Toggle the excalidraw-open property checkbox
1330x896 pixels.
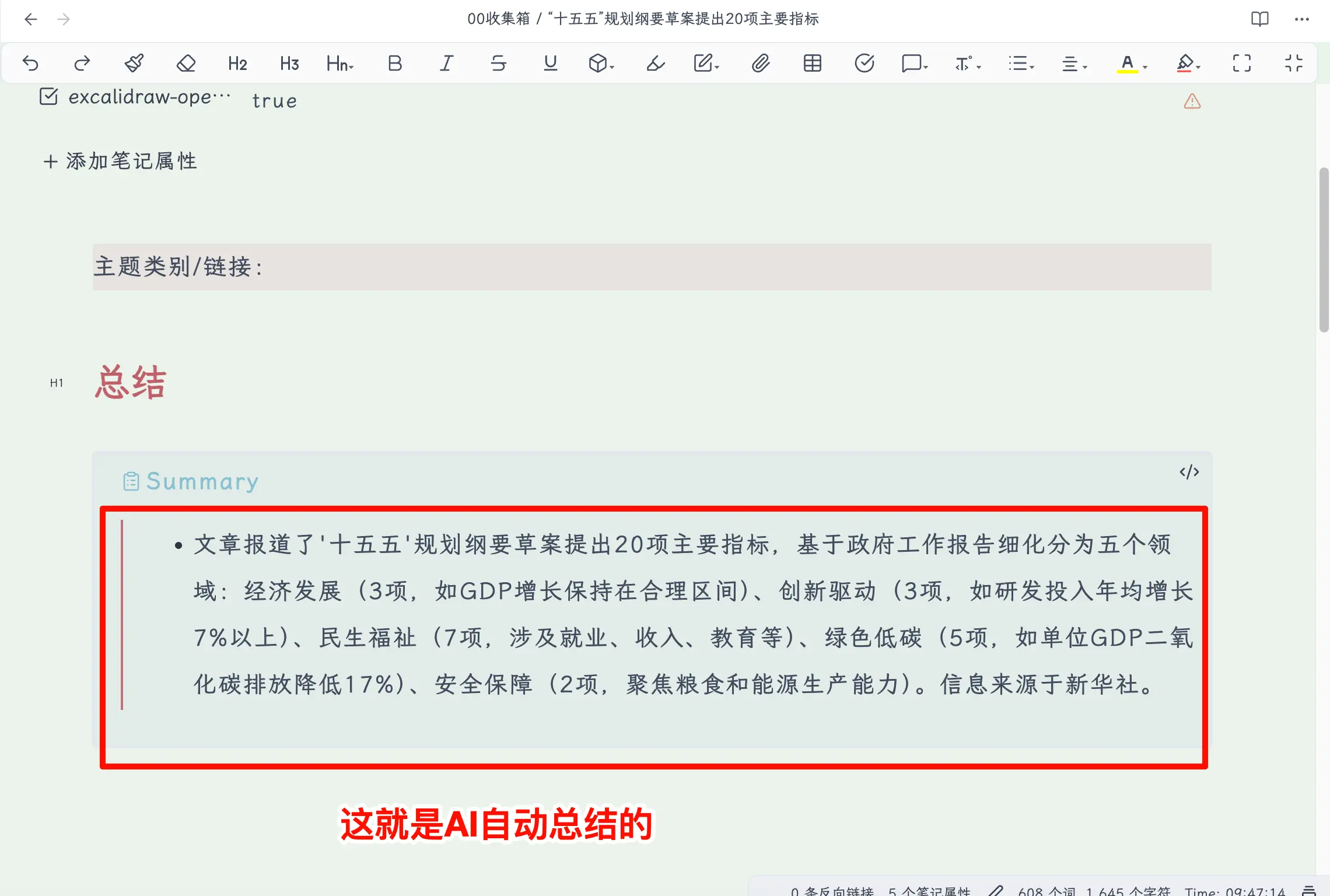pos(48,96)
